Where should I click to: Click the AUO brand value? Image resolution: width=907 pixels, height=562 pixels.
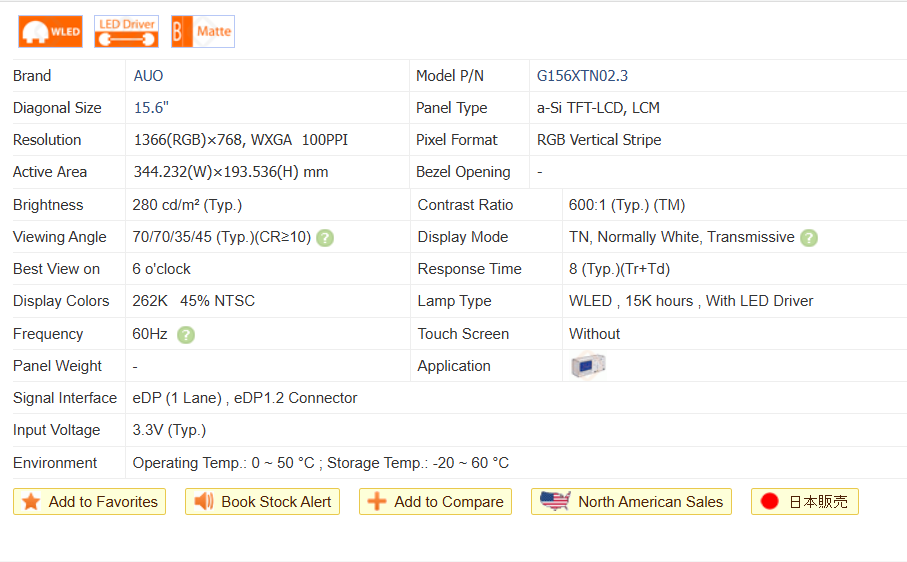click(148, 76)
